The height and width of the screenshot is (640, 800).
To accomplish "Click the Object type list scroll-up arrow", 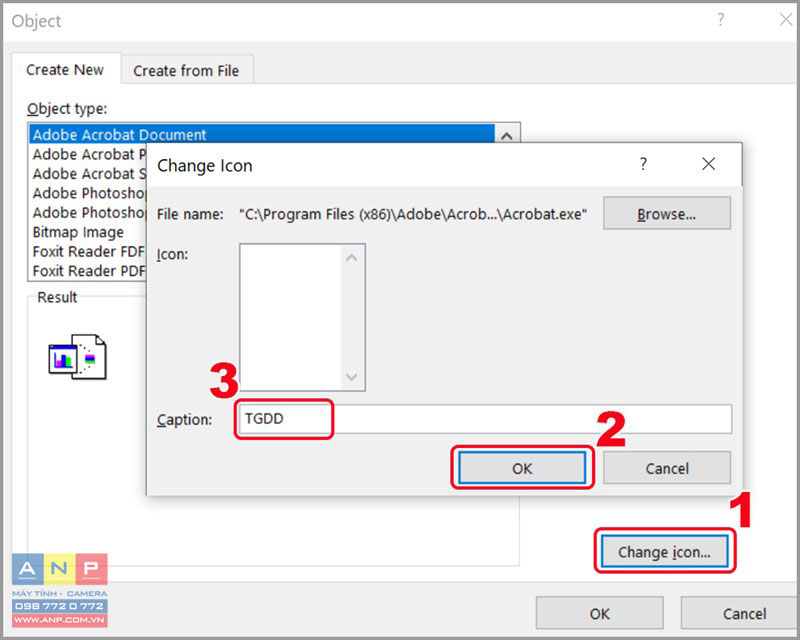I will tap(507, 135).
